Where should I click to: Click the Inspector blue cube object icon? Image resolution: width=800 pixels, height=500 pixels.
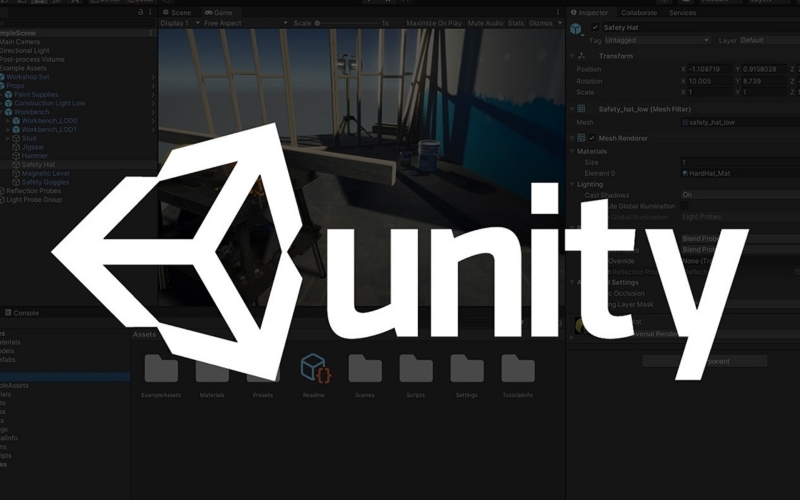click(x=576, y=29)
